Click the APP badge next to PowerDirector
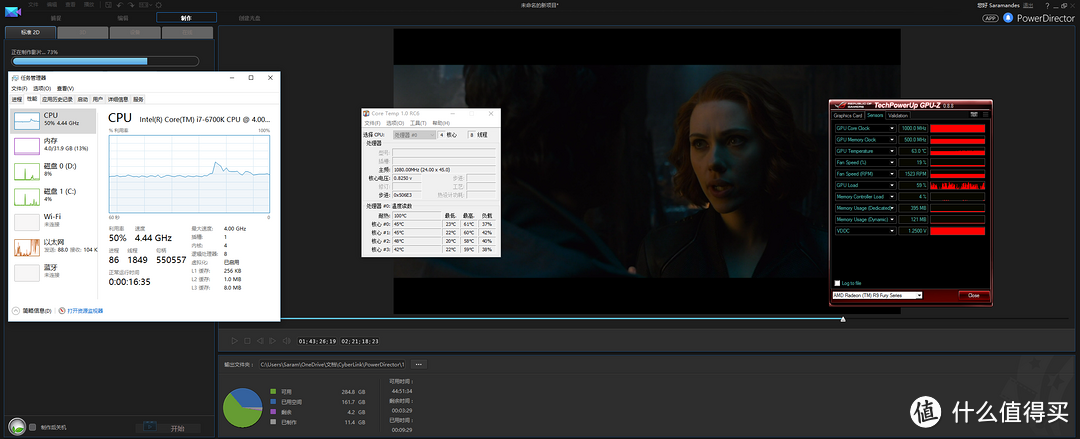Image resolution: width=1080 pixels, height=439 pixels. pos(990,18)
